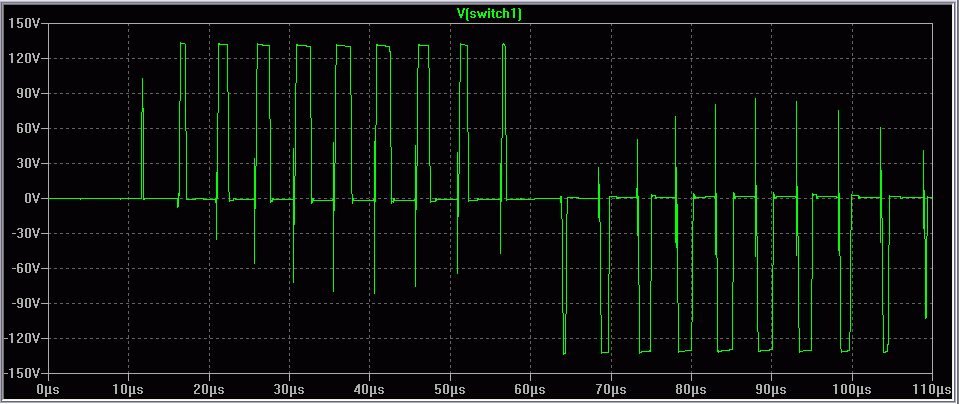This screenshot has width=959, height=404.
Task: Click the -120V vertical axis label
Action: (x=22, y=338)
